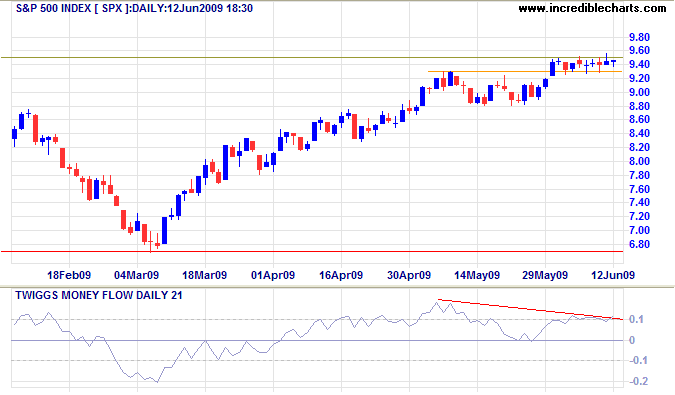Click the 16Apr09 date label

341,275
